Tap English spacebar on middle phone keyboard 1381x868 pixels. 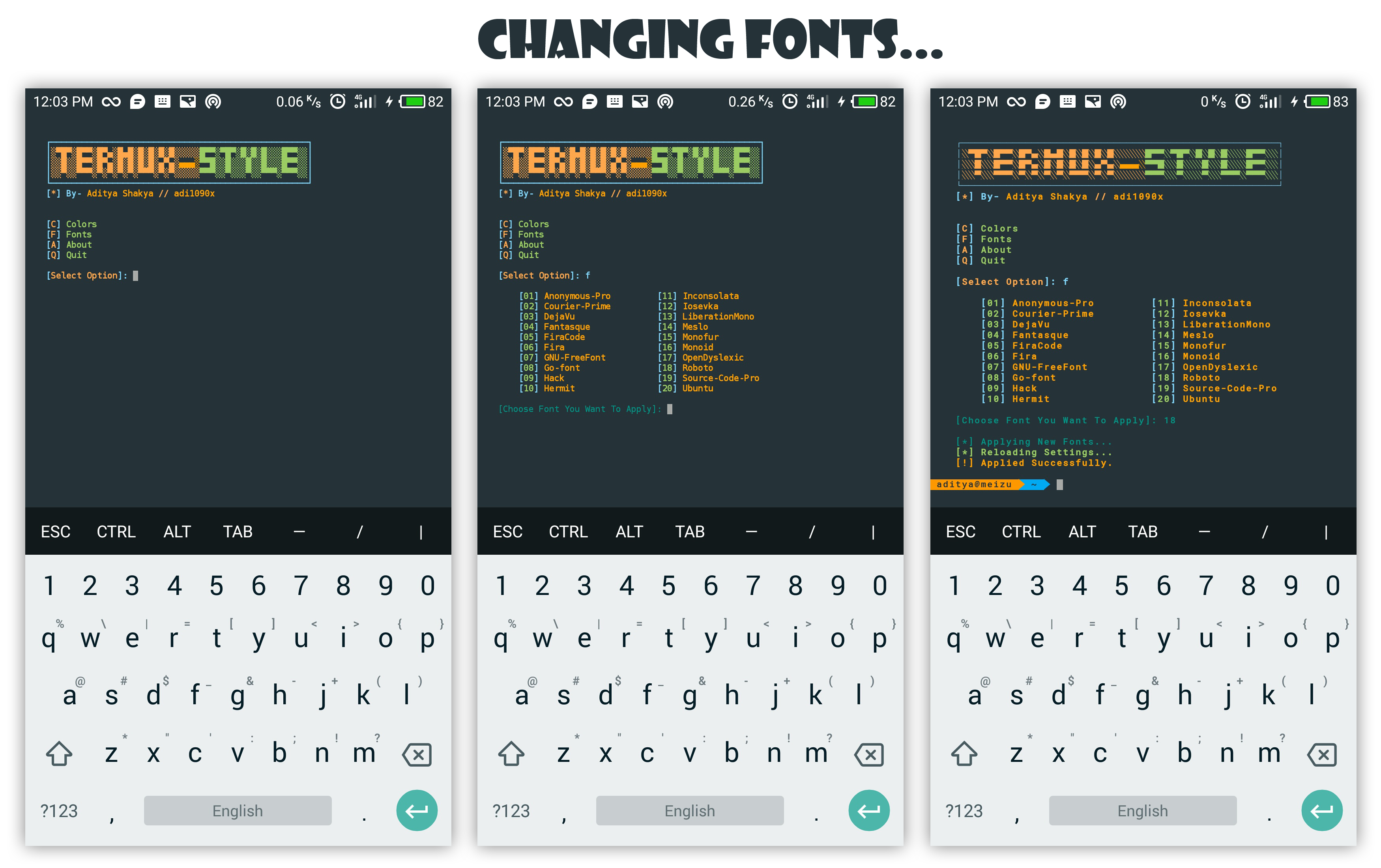[689, 810]
